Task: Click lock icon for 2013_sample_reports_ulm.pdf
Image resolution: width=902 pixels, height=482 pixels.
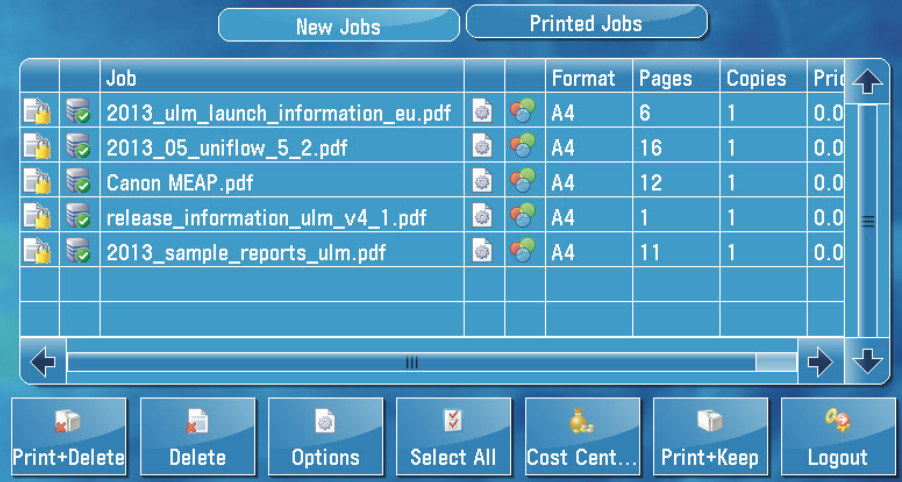Action: [x=38, y=251]
